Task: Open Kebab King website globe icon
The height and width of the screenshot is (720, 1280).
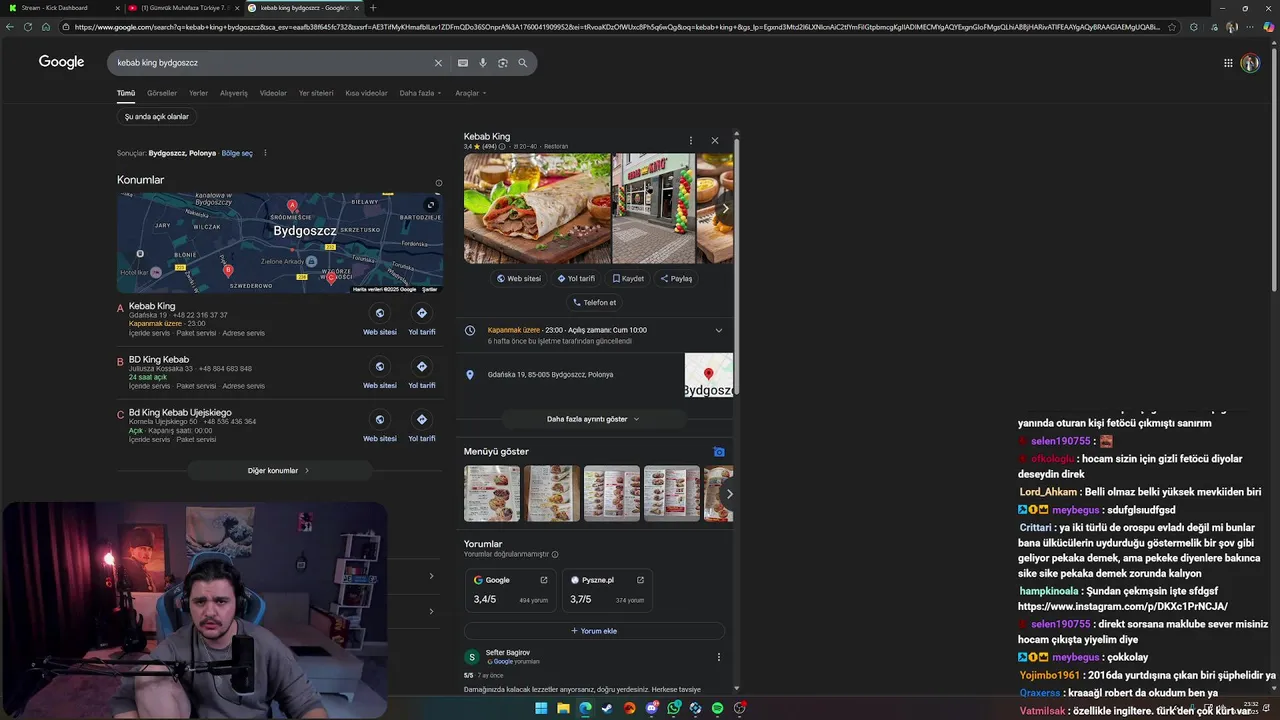Action: pos(379,313)
